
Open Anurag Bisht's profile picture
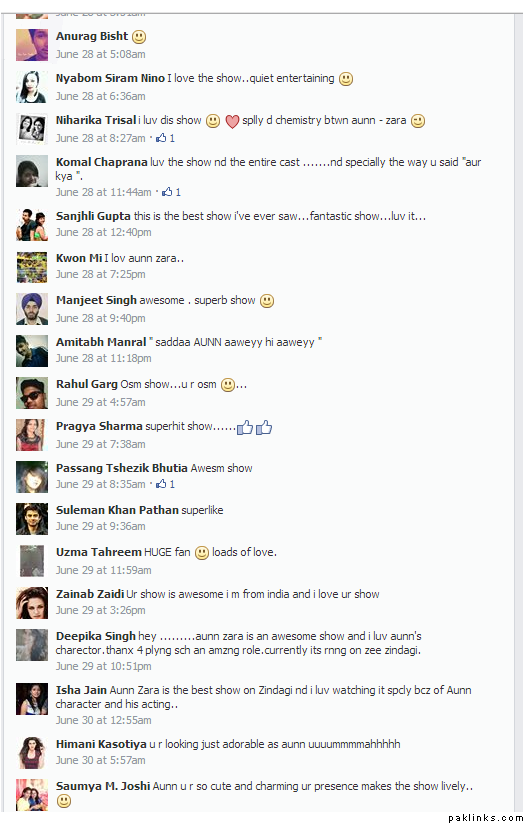coord(32,45)
